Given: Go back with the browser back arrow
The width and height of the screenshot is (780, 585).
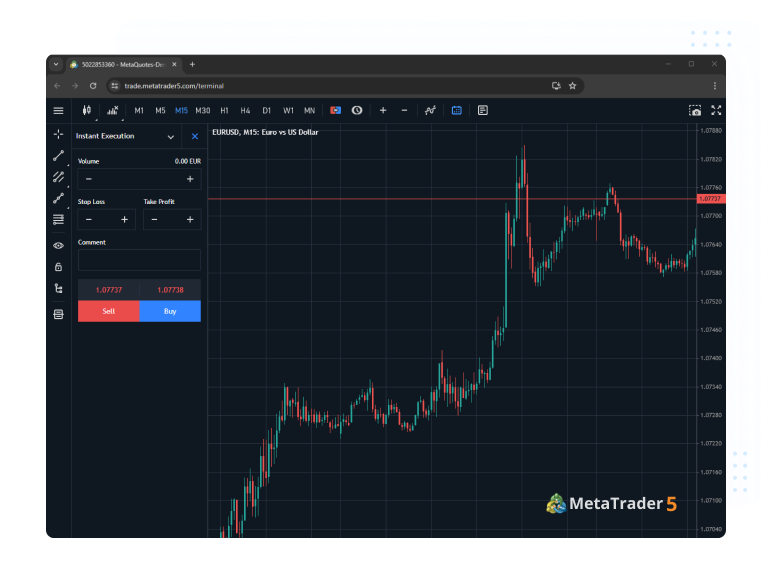Looking at the screenshot, I should (57, 86).
